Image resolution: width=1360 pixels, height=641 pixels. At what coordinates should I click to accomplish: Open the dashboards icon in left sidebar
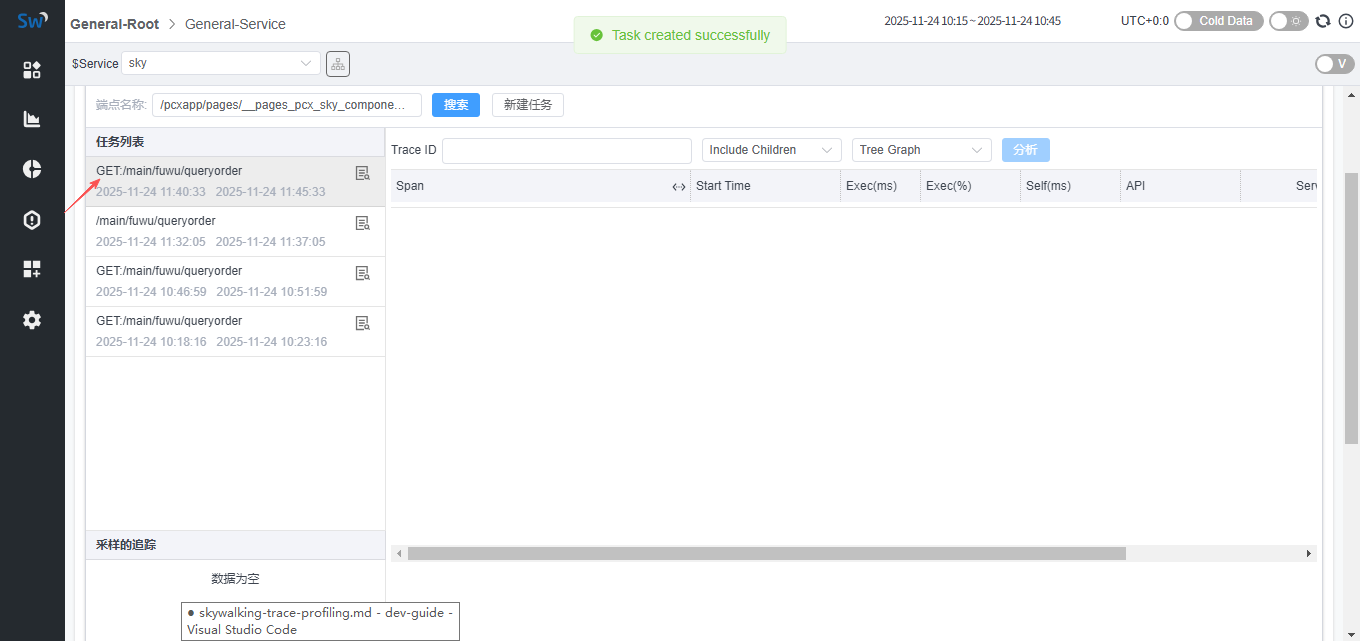tap(32, 70)
